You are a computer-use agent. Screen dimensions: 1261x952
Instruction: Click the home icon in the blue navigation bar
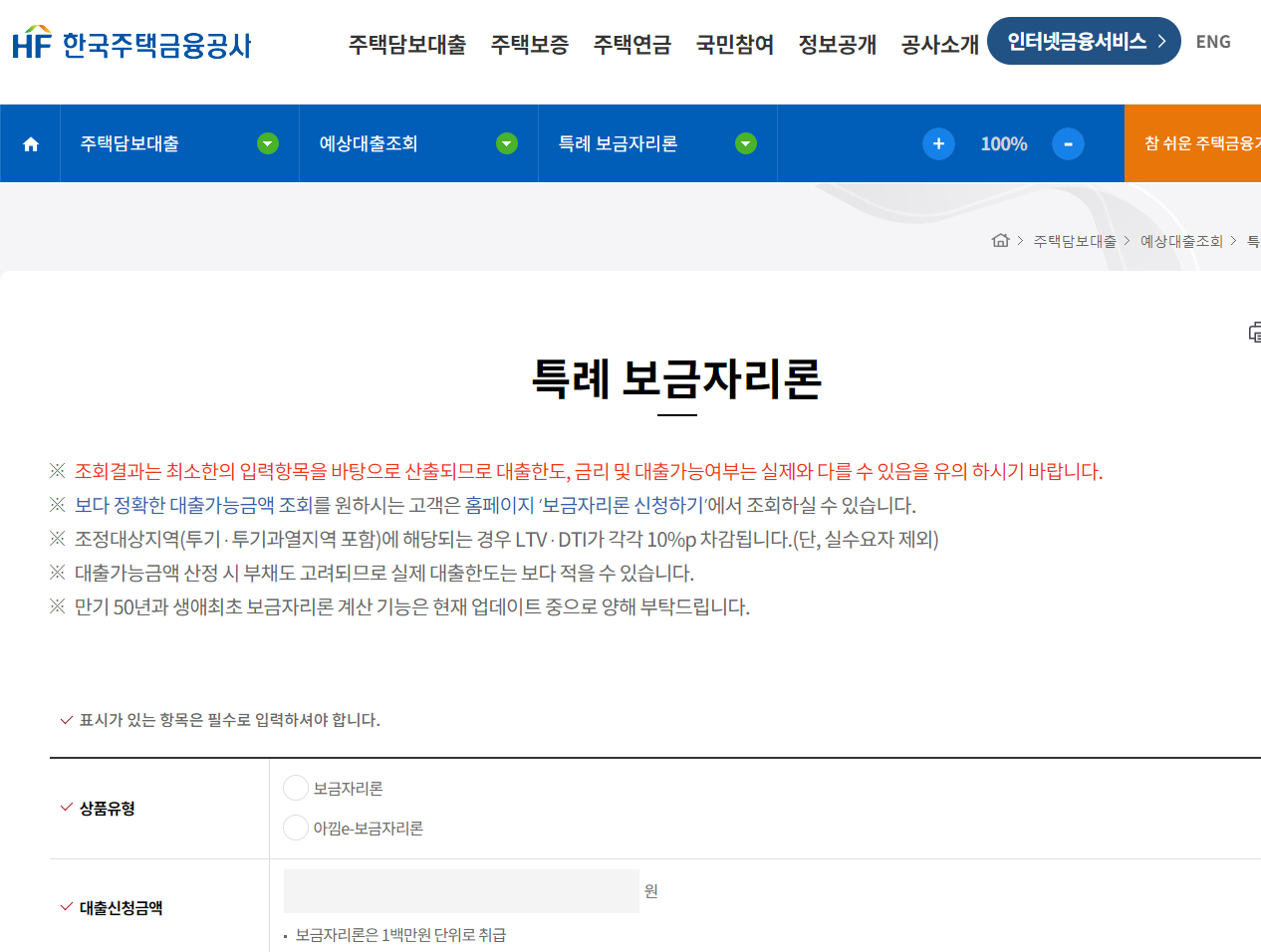(29, 143)
